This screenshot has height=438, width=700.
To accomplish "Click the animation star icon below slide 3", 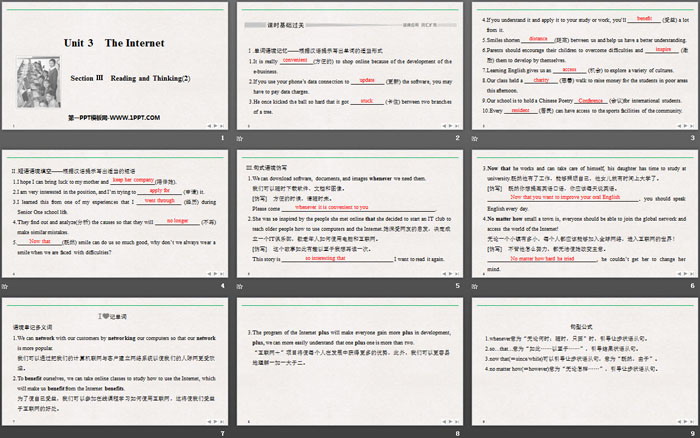I will tap(475, 139).
